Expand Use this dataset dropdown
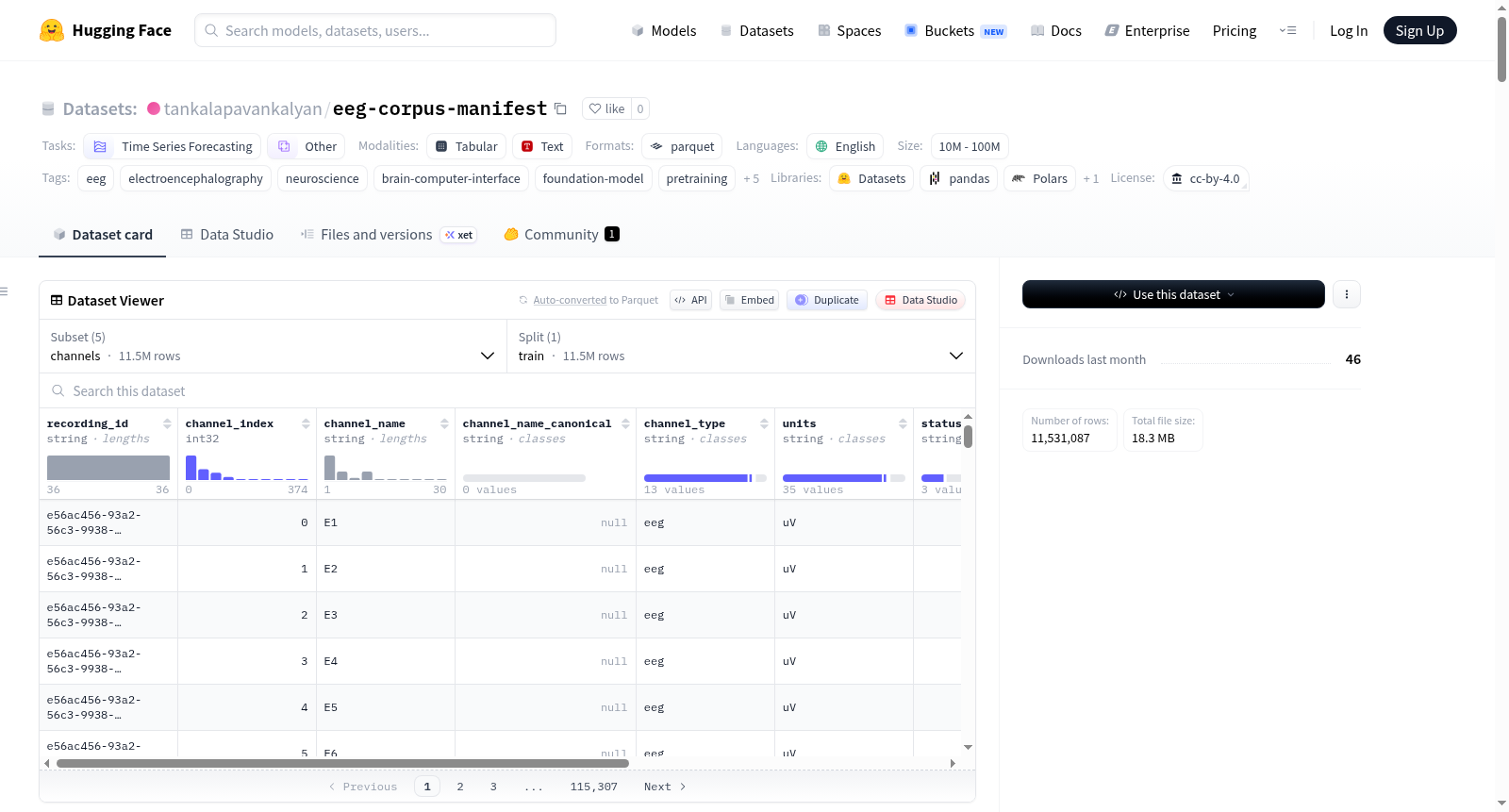 click(1173, 294)
